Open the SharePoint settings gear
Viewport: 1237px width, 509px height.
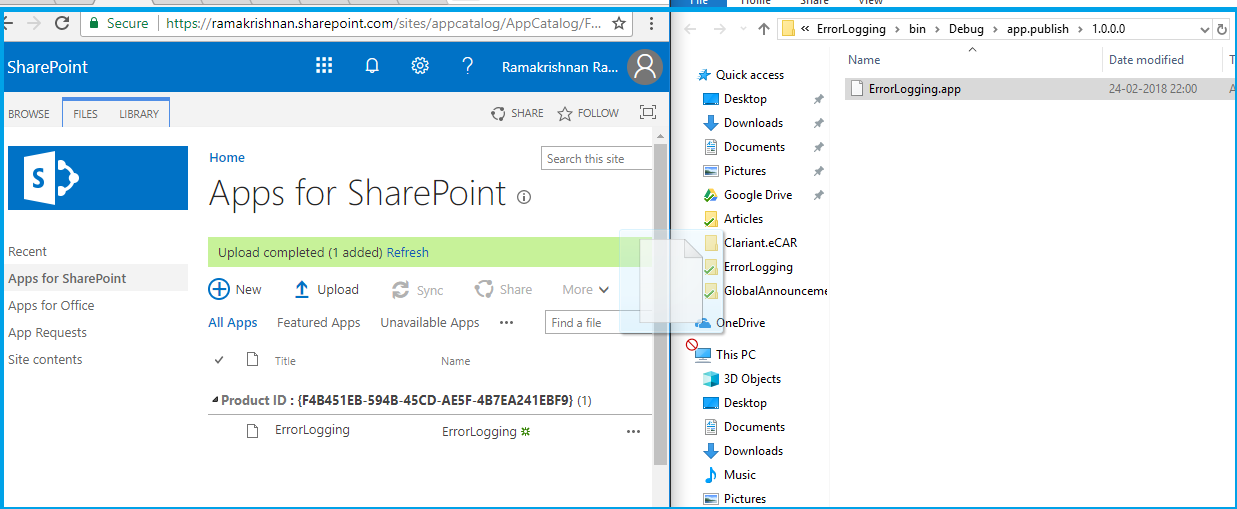pyautogui.click(x=420, y=66)
